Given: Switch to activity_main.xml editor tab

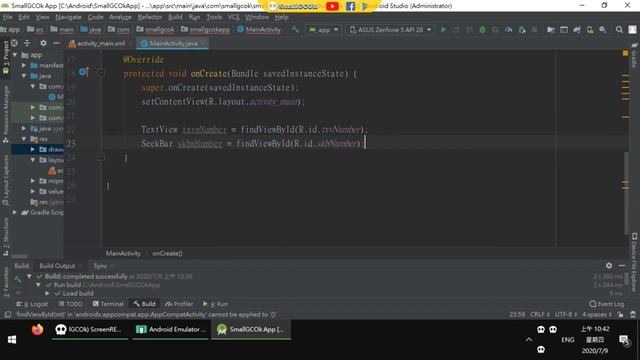Looking at the screenshot, I should pyautogui.click(x=100, y=43).
